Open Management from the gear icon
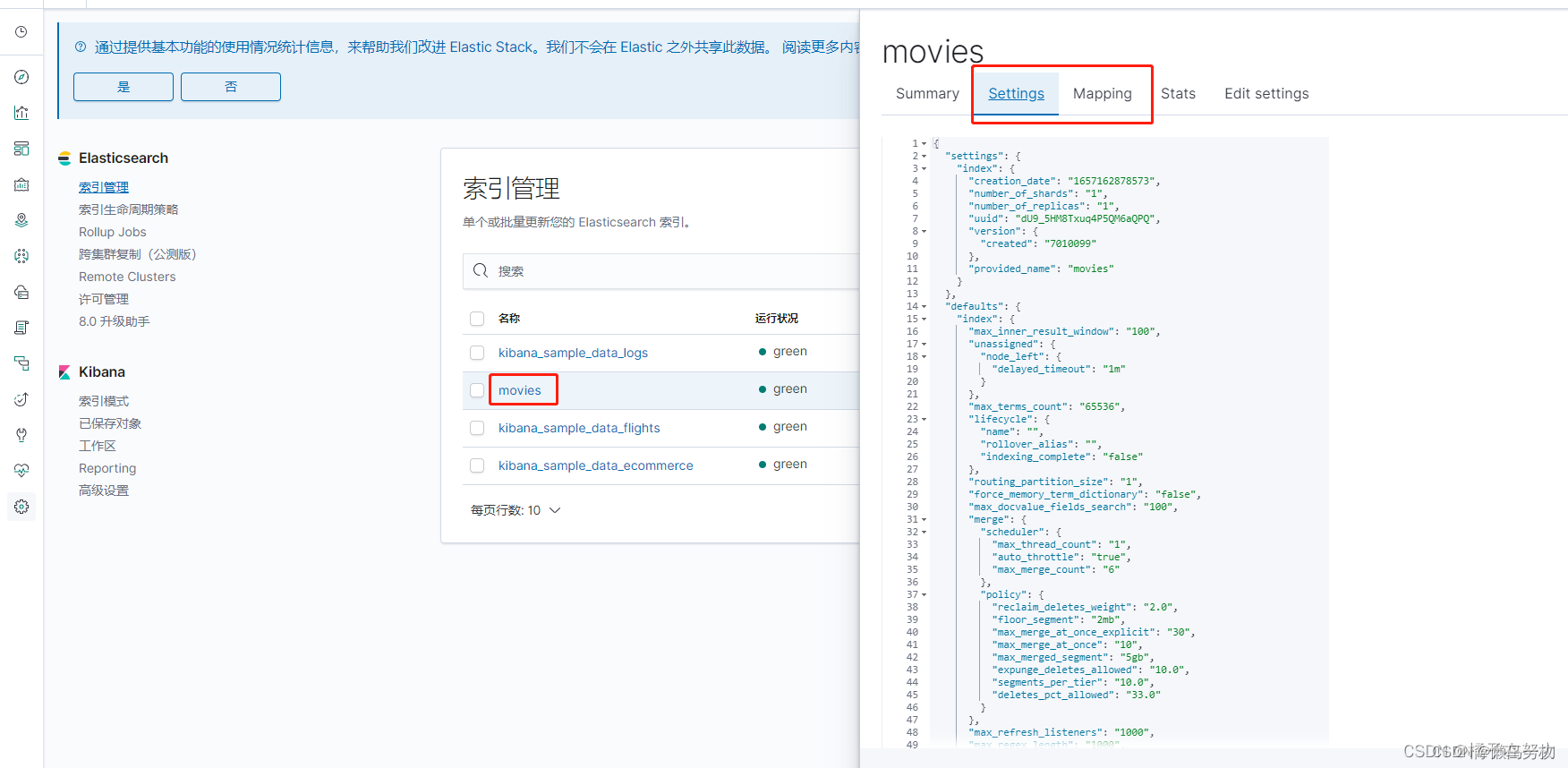Screen dimensions: 1568x768 (x=21, y=507)
